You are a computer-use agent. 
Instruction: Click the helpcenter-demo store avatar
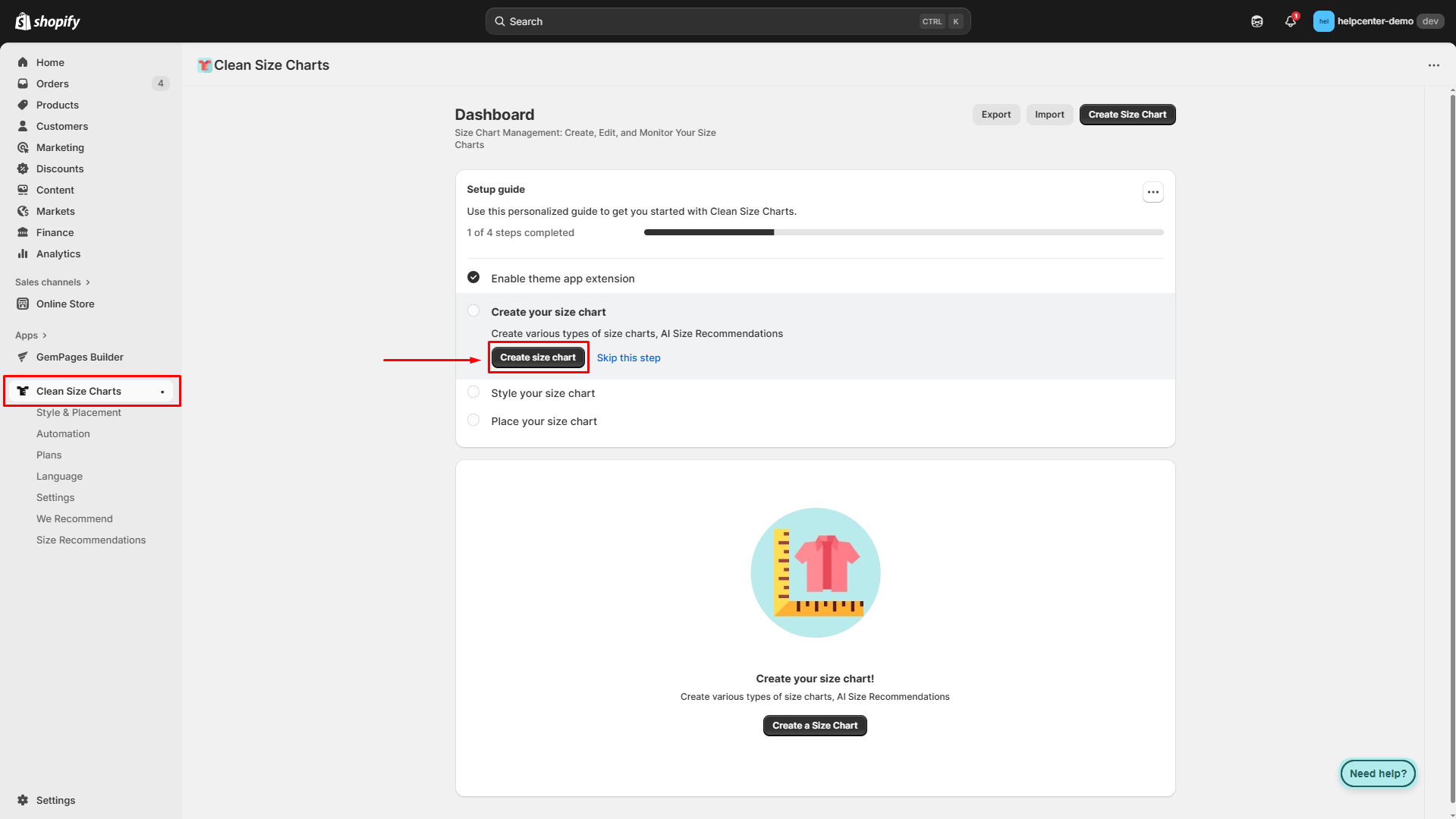[x=1323, y=21]
